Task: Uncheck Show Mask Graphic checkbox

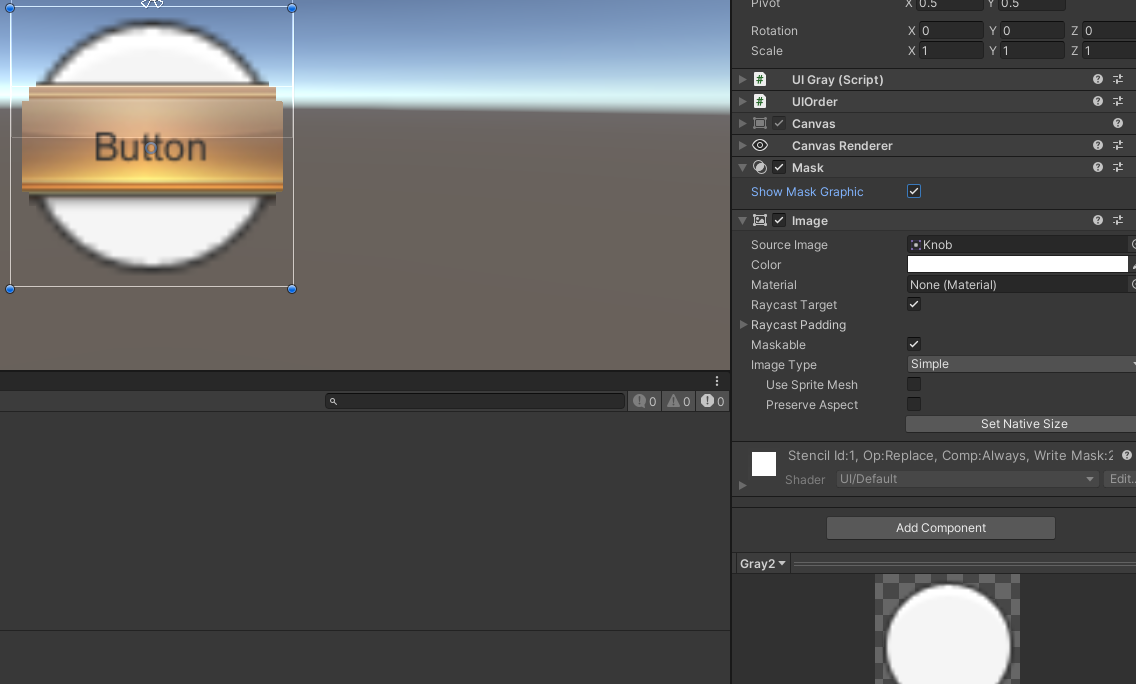Action: pos(914,191)
